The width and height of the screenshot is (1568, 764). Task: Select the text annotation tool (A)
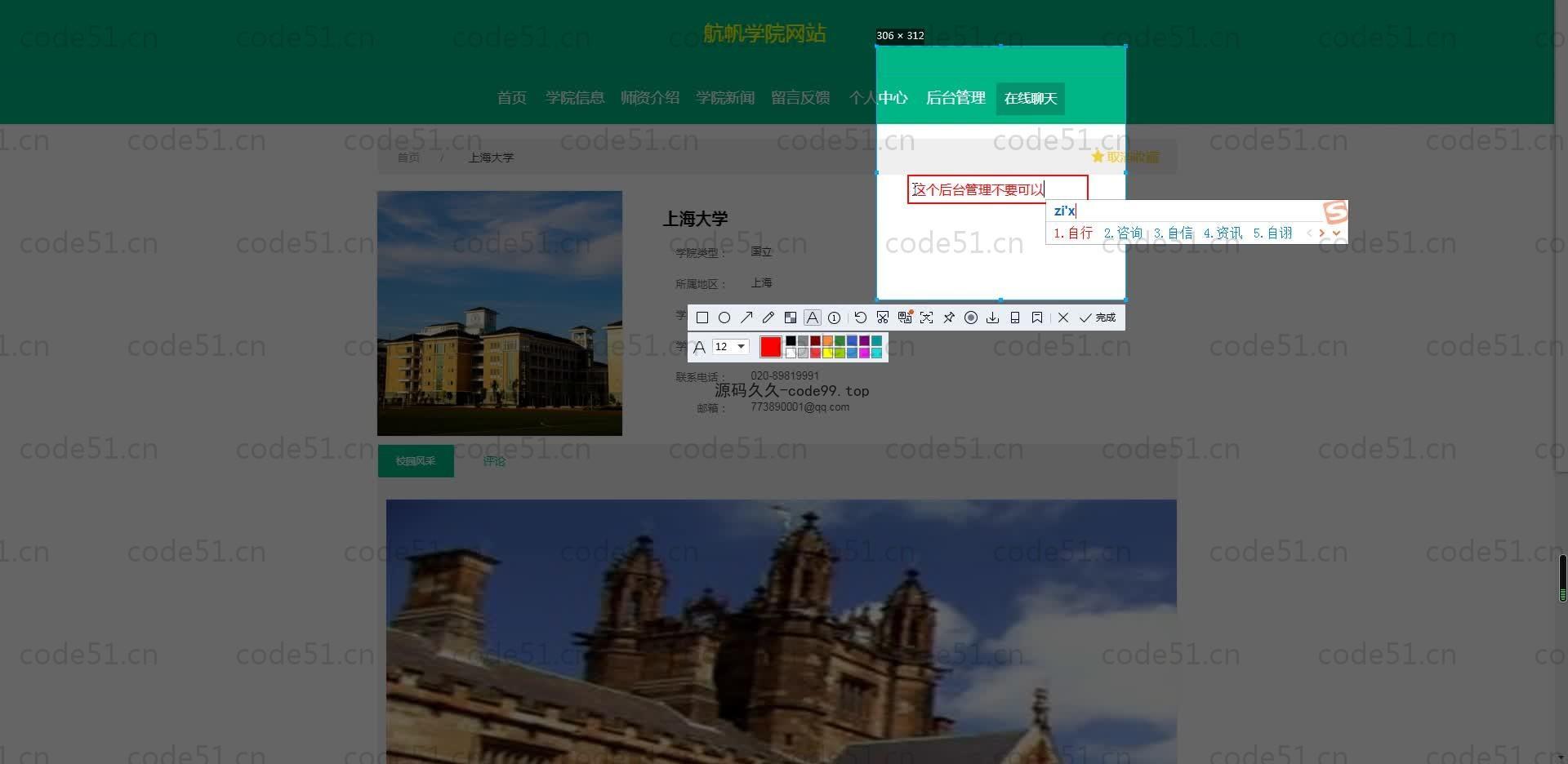pyautogui.click(x=813, y=318)
